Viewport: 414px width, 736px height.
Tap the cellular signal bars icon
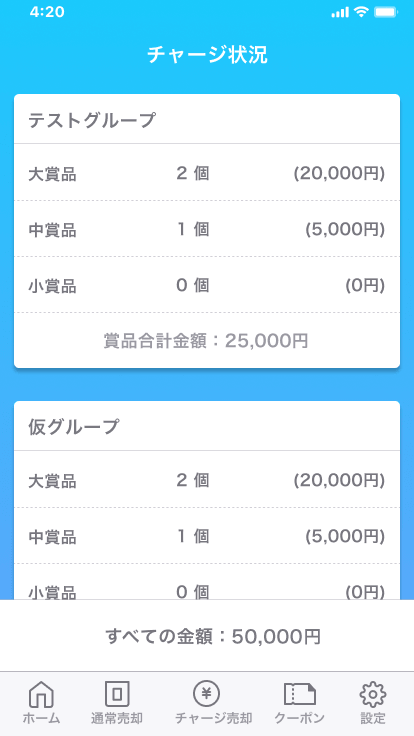tap(340, 13)
